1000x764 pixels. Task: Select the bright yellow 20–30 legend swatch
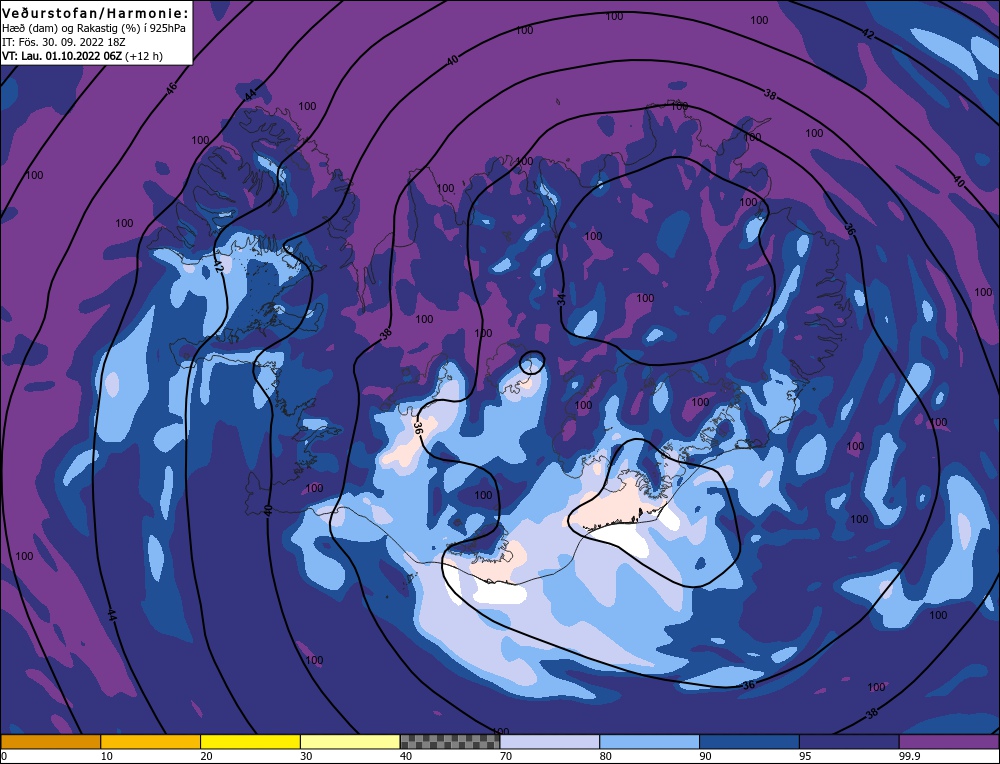[x=250, y=742]
